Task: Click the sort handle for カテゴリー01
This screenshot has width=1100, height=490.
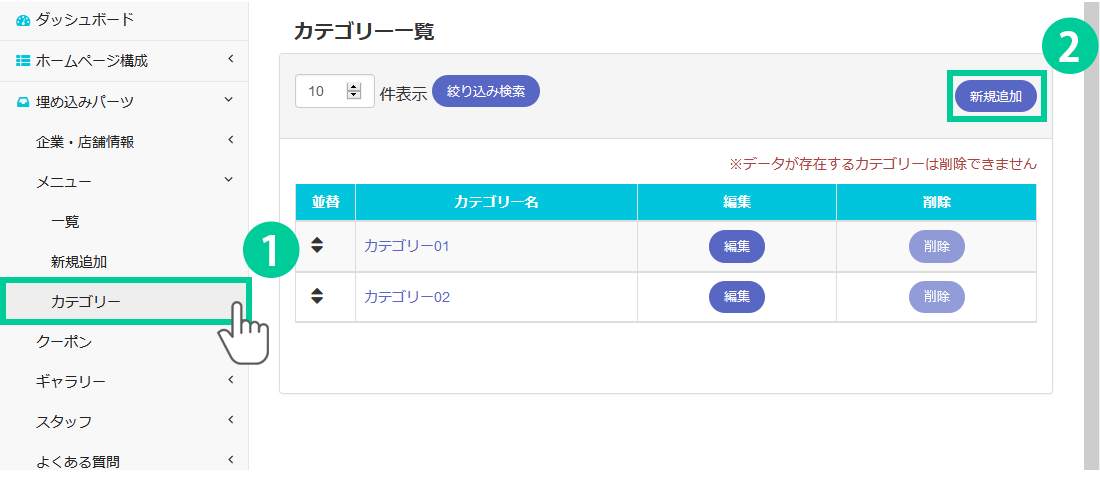Action: (317, 245)
